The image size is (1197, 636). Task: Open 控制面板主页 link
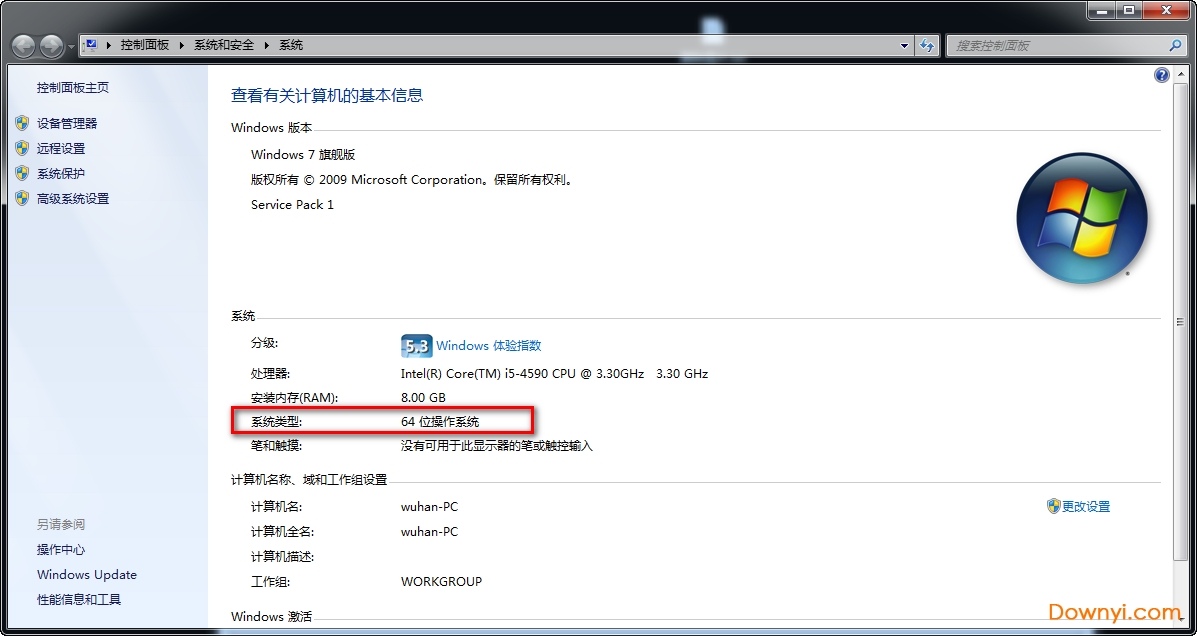pos(73,88)
